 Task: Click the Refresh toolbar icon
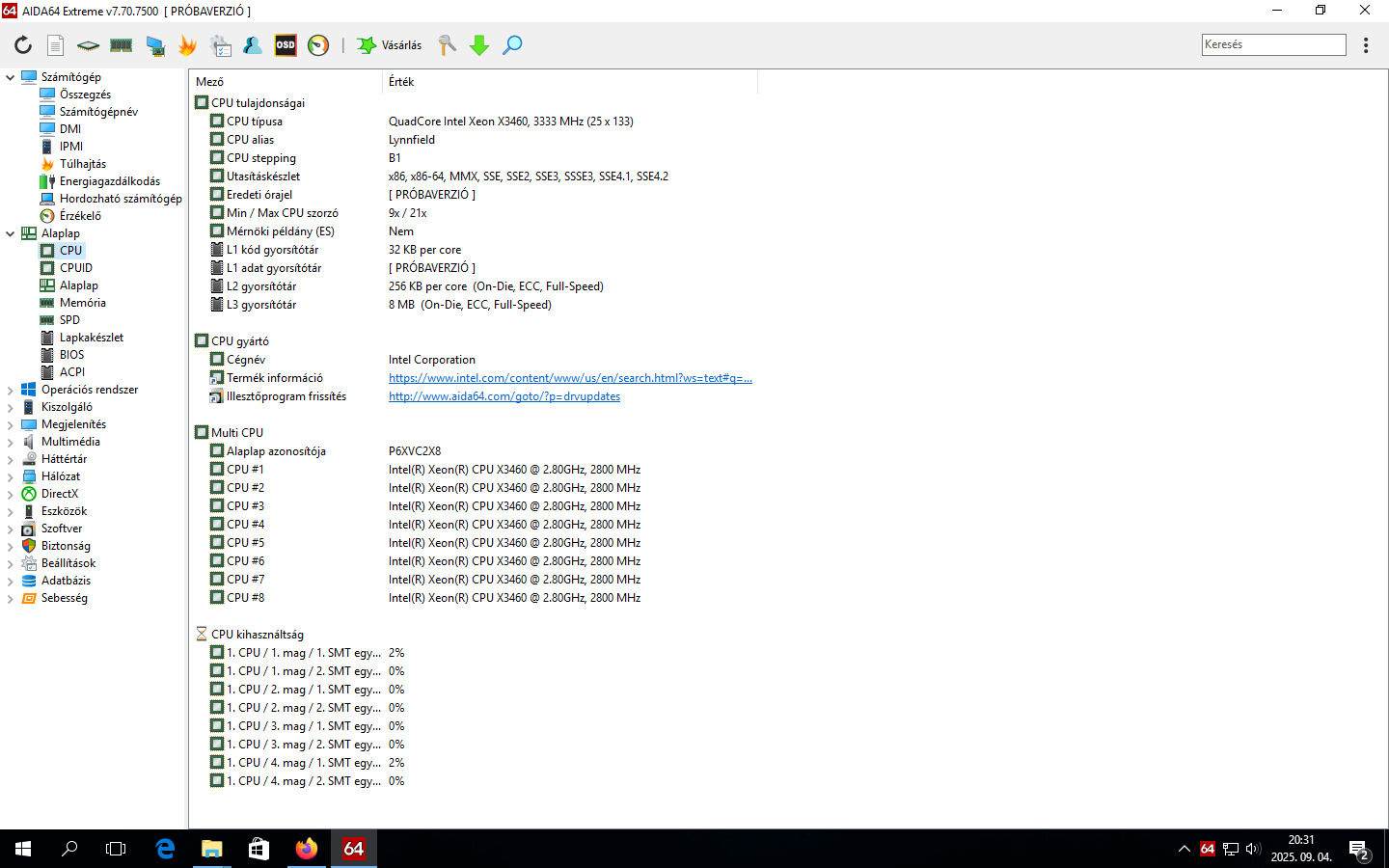(x=23, y=45)
